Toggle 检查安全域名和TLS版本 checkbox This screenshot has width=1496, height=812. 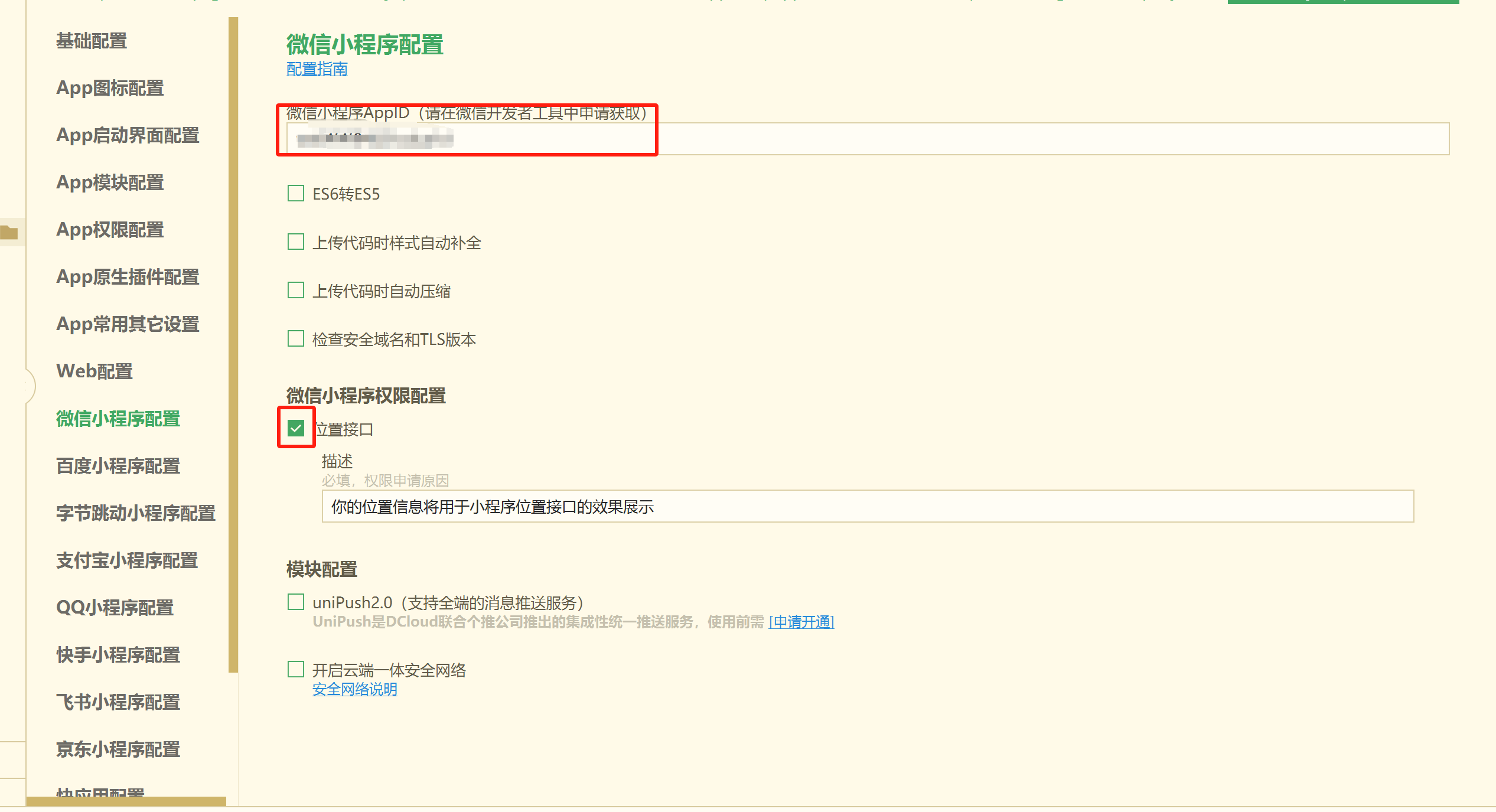(296, 339)
